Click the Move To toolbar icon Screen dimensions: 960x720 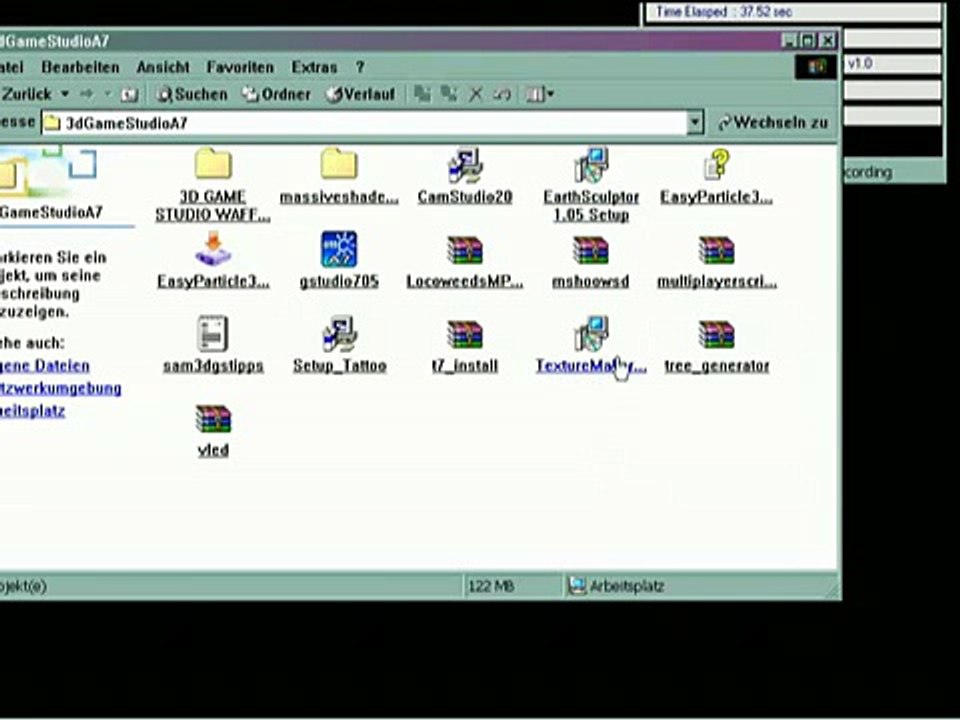pos(422,94)
